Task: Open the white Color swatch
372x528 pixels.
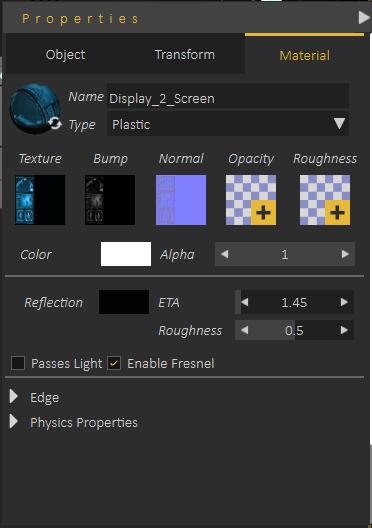Action: [126, 254]
